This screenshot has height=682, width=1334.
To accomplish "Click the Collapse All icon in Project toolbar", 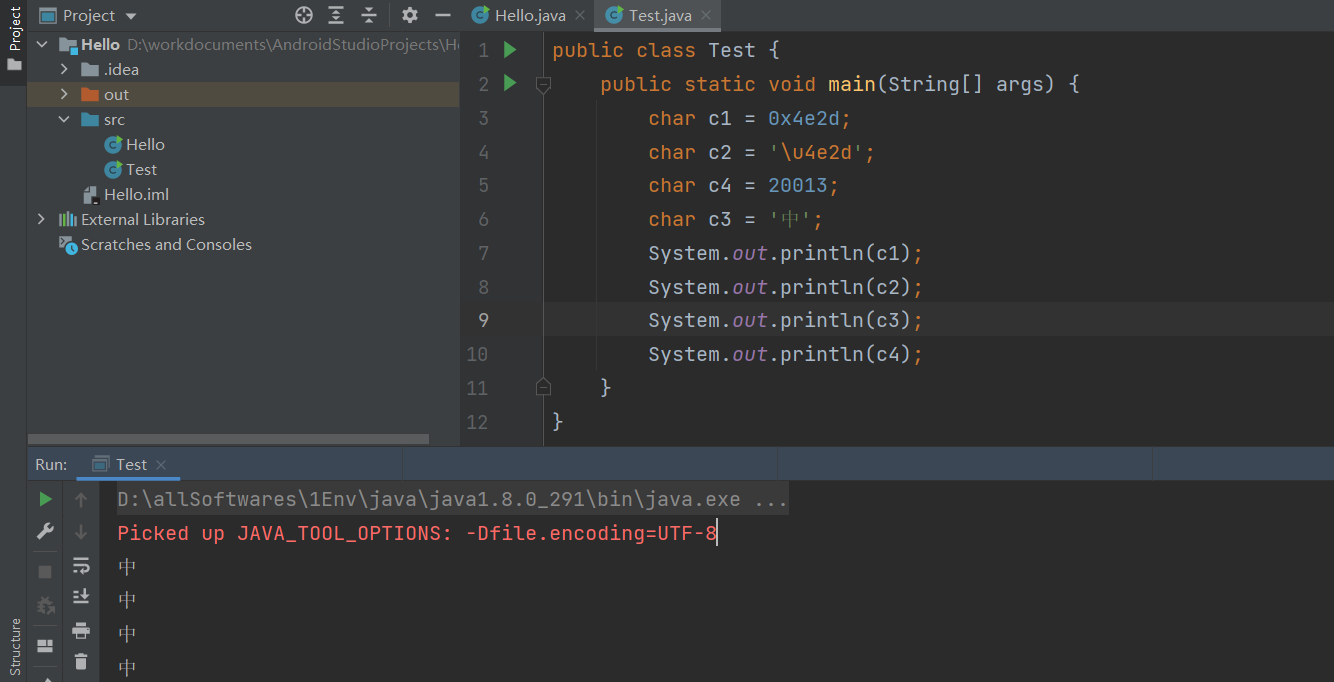I will coord(369,15).
